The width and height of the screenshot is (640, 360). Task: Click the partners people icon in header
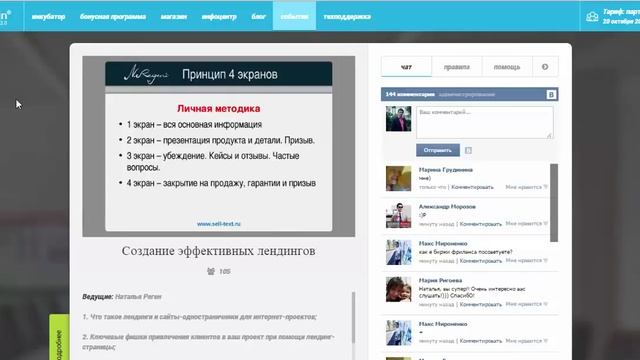click(x=592, y=17)
